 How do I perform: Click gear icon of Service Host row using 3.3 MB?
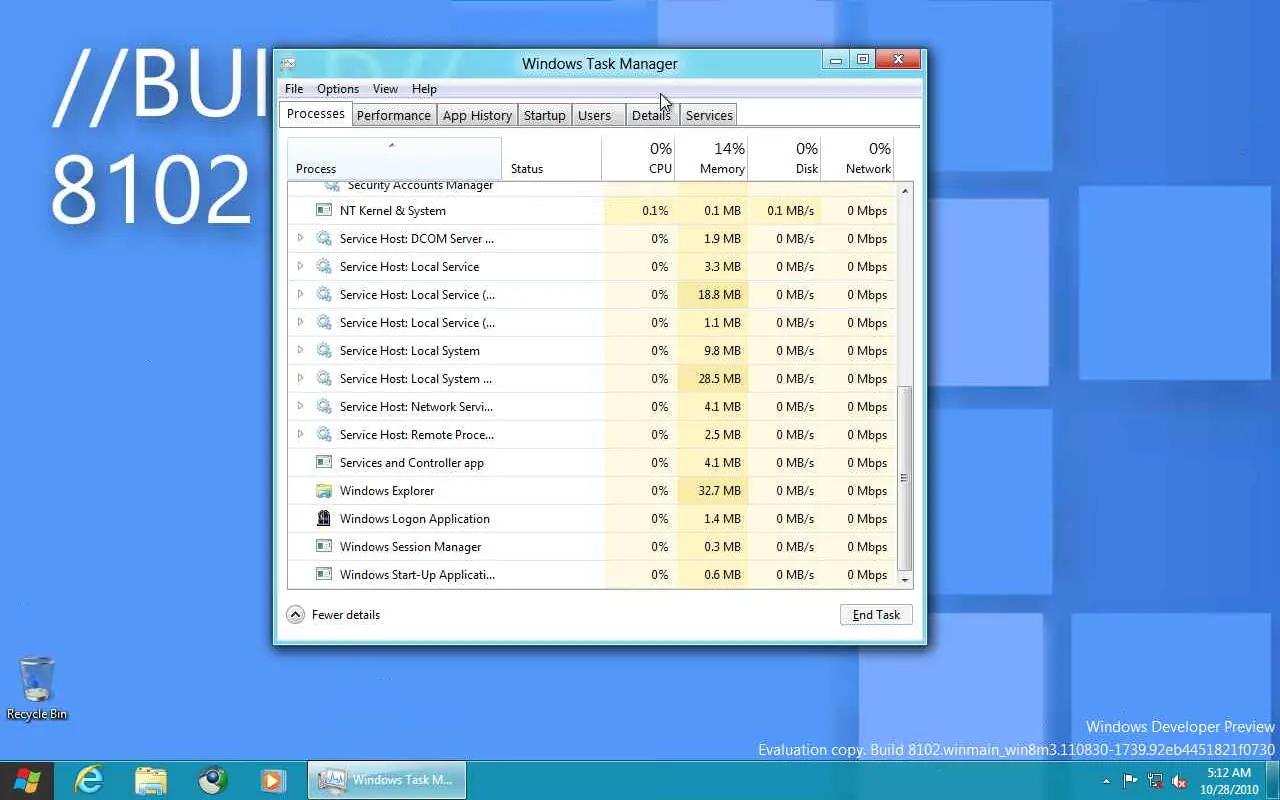tap(323, 266)
